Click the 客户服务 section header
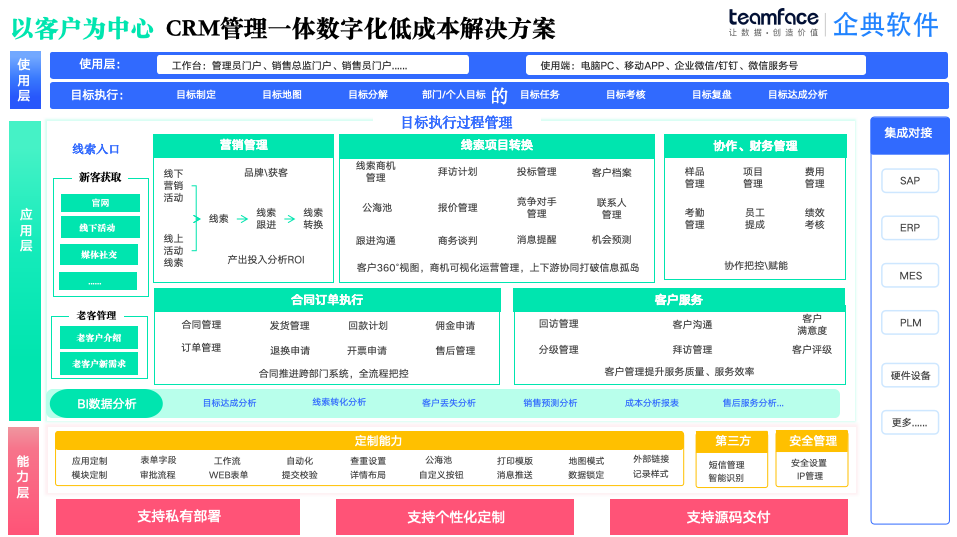This screenshot has width=957, height=537. pyautogui.click(x=679, y=299)
